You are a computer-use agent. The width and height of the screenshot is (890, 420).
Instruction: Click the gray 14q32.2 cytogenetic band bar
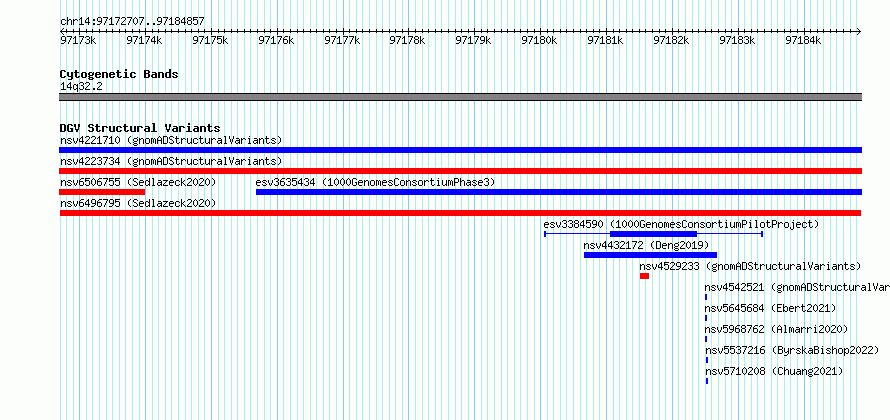coord(460,97)
